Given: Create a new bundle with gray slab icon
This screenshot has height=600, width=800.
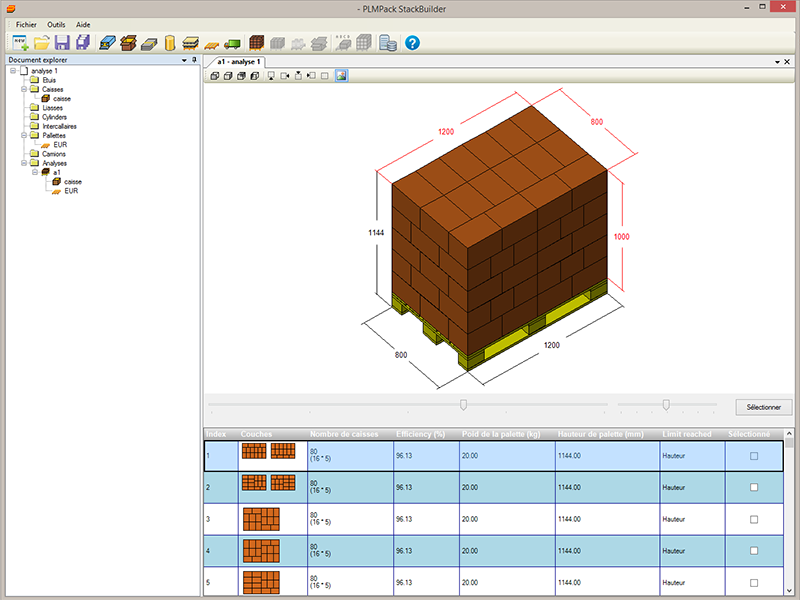Looking at the screenshot, I should pos(149,44).
